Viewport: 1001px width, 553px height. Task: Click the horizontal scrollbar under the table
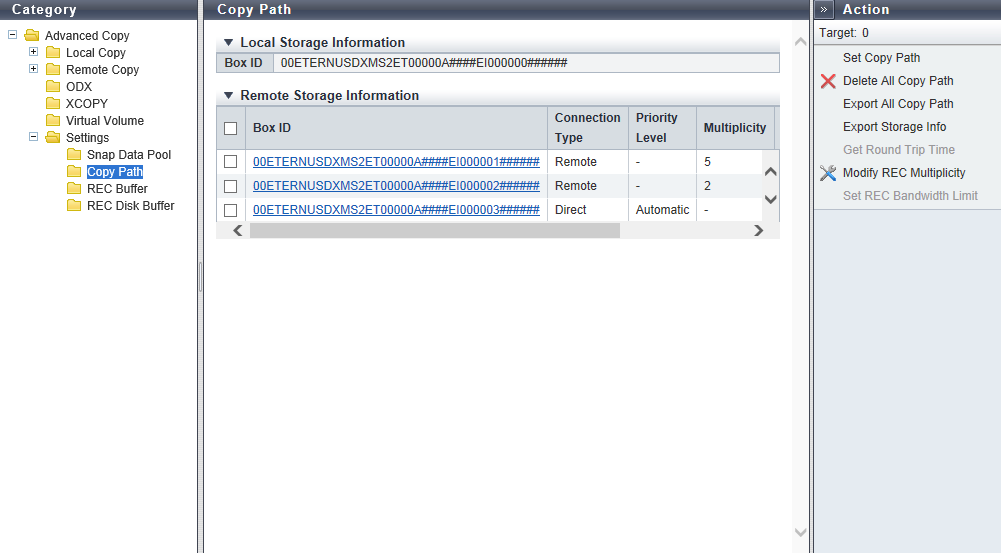[435, 230]
